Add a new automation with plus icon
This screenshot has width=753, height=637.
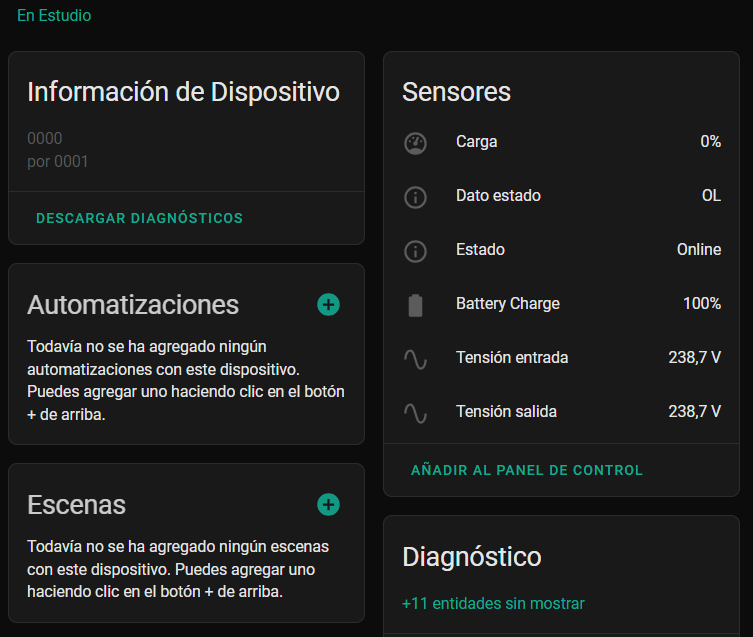(x=328, y=305)
